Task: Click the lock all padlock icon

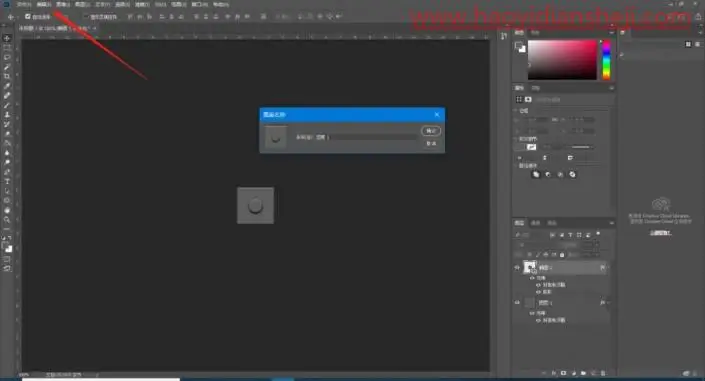Action: tap(562, 255)
